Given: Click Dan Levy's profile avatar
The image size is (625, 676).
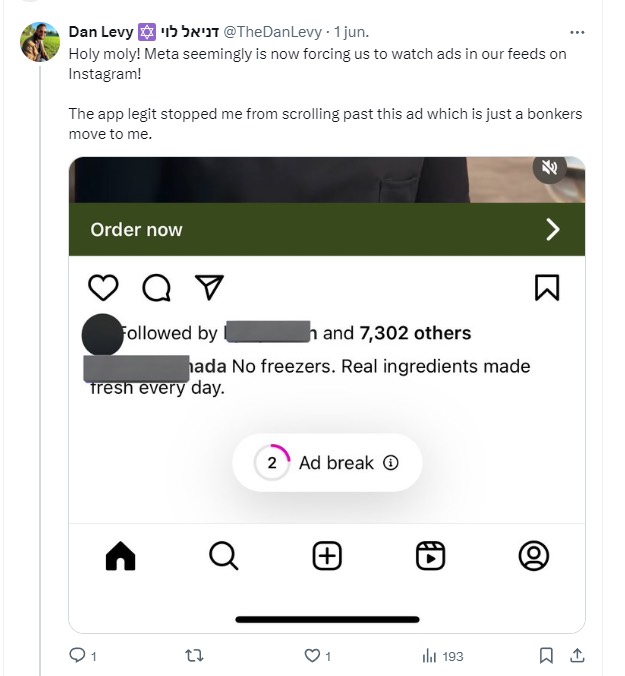Looking at the screenshot, I should coord(40,42).
